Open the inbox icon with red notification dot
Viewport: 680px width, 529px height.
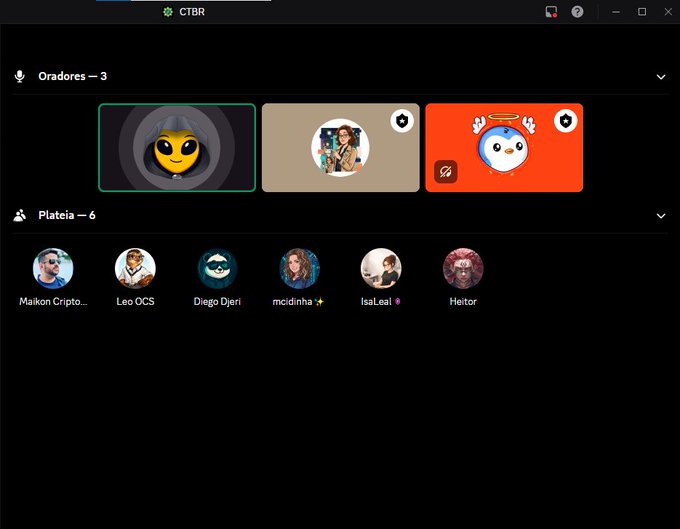(551, 12)
